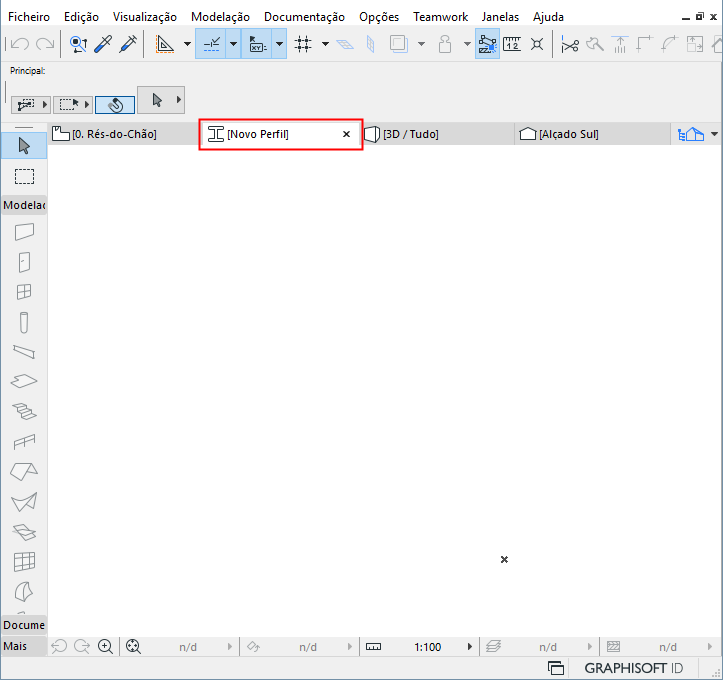Select the Slab tool in the toolbox
Viewport: 723px width, 680px height.
pyautogui.click(x=24, y=381)
